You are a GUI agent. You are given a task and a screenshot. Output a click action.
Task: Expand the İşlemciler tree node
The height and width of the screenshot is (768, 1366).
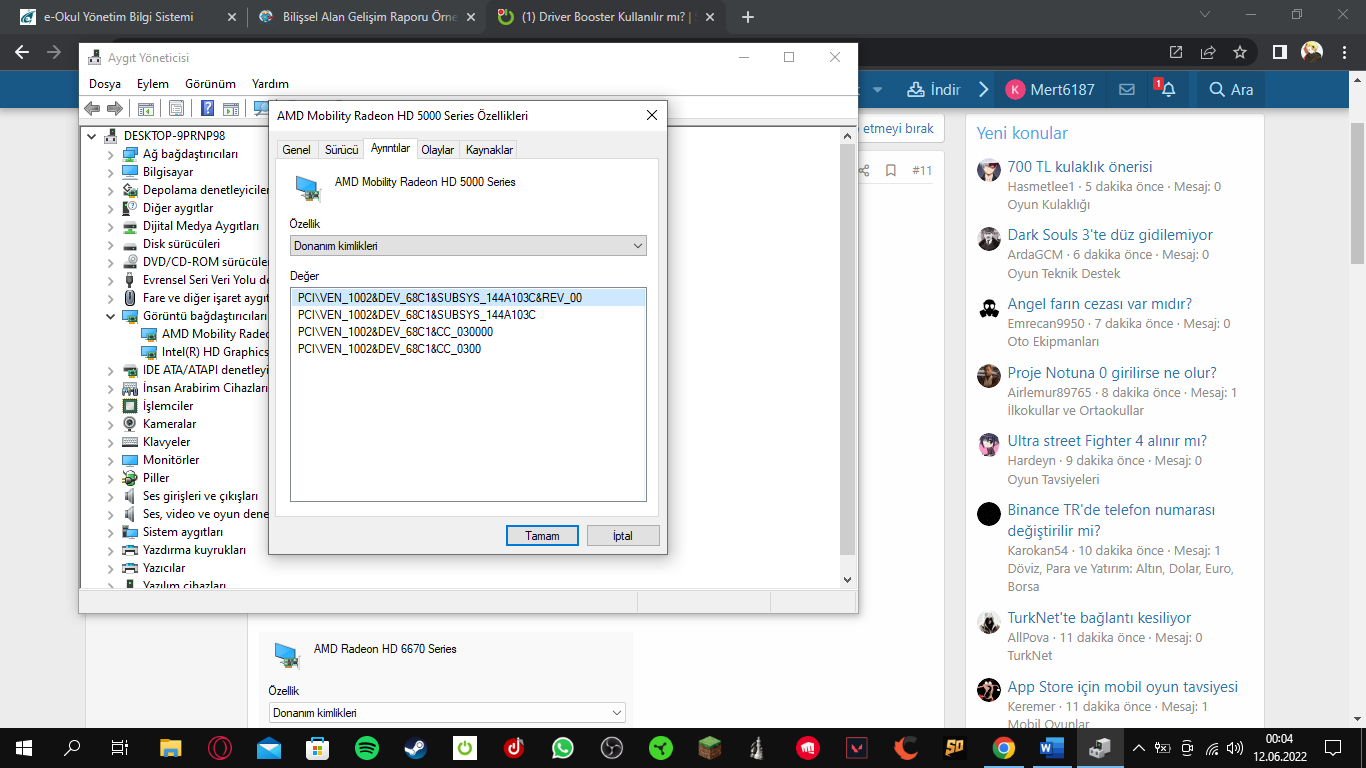click(111, 406)
